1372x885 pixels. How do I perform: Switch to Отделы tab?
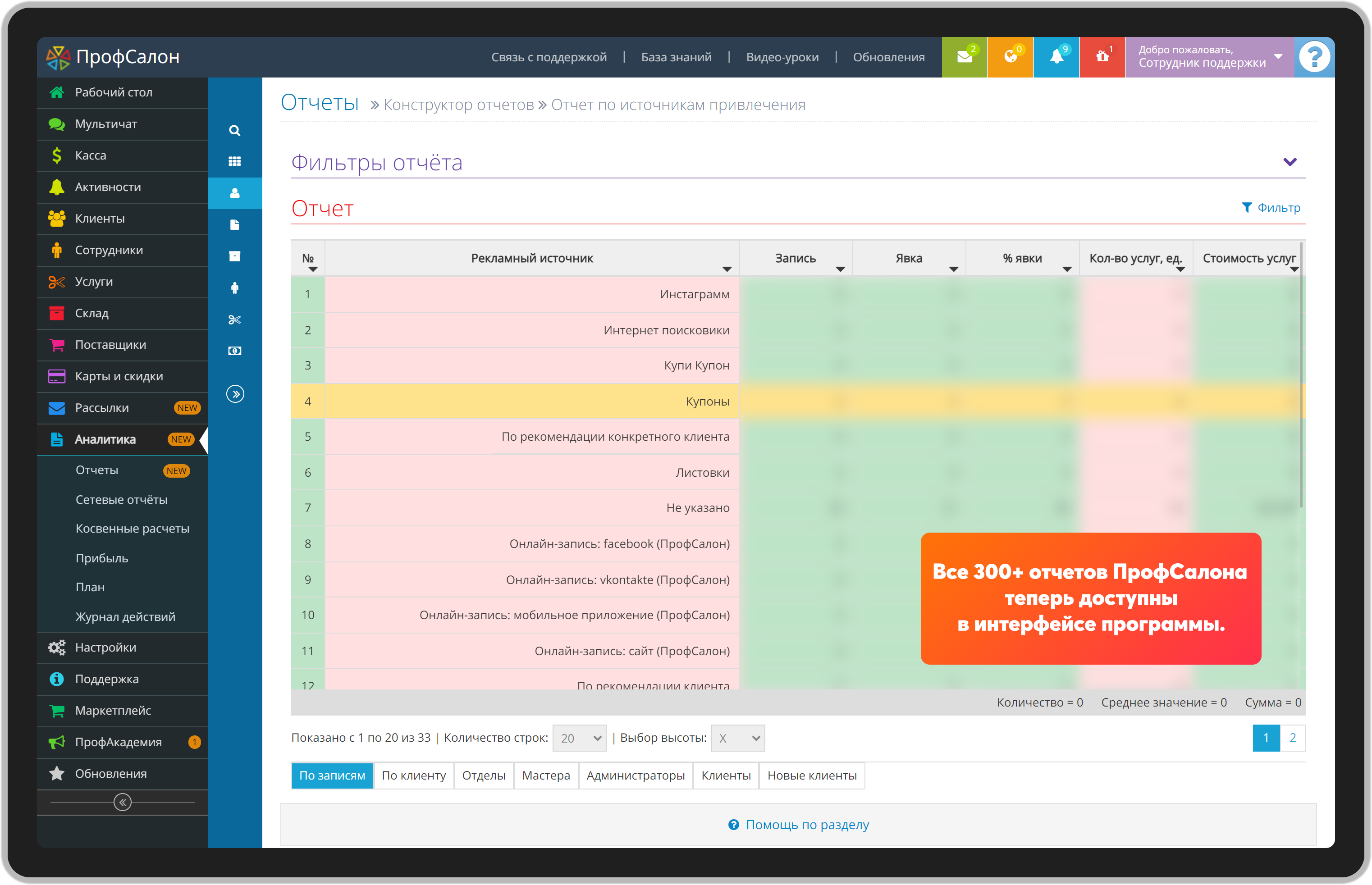click(x=484, y=776)
